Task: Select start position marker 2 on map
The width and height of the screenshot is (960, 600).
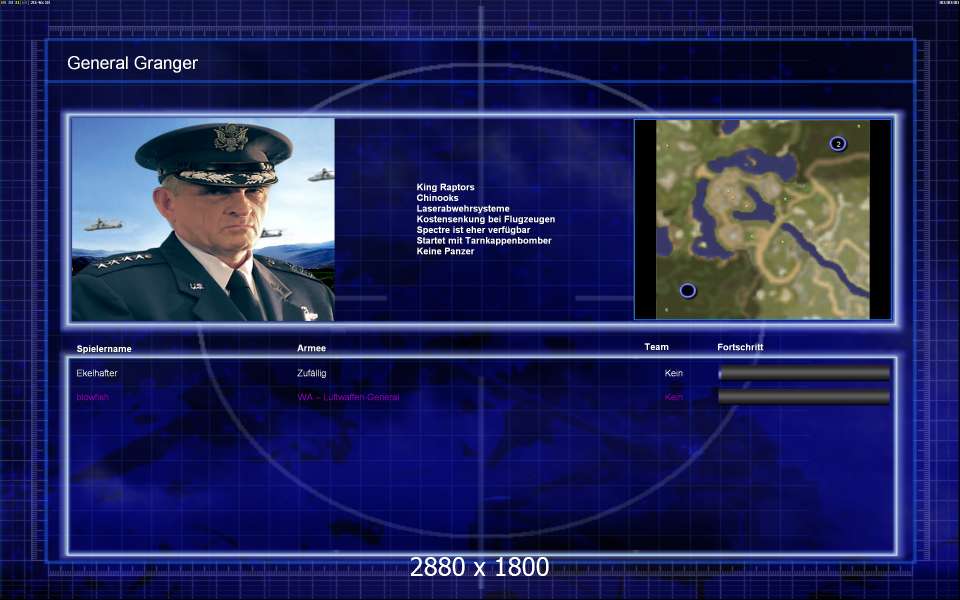Action: [x=838, y=144]
